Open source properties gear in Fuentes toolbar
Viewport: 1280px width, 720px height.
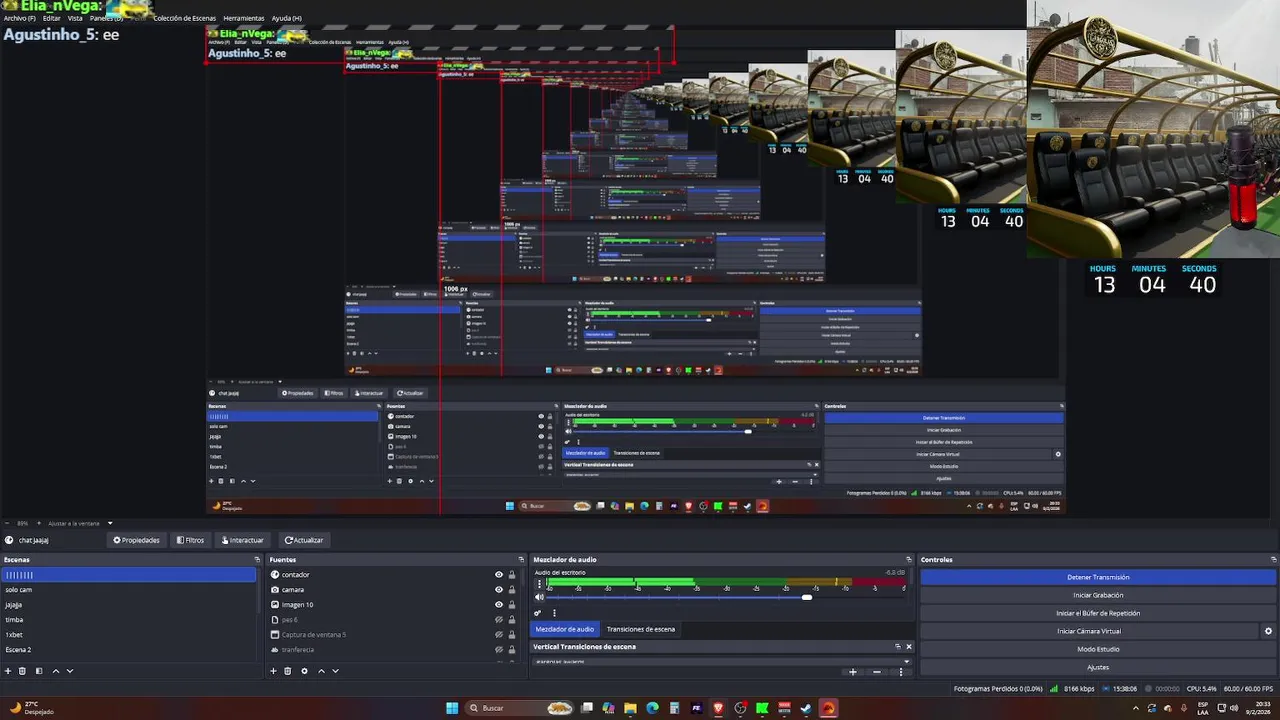point(304,671)
